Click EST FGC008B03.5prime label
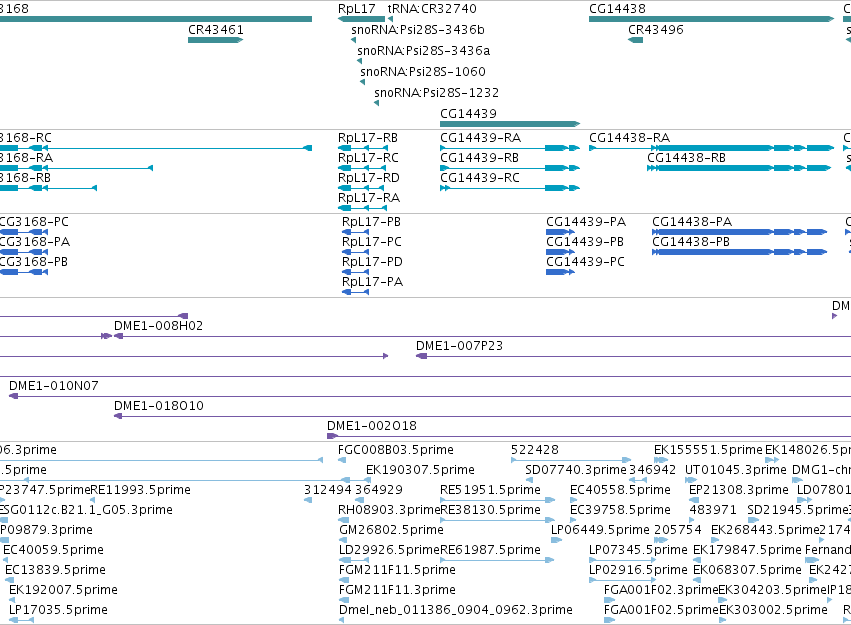851x625 pixels. click(x=396, y=450)
